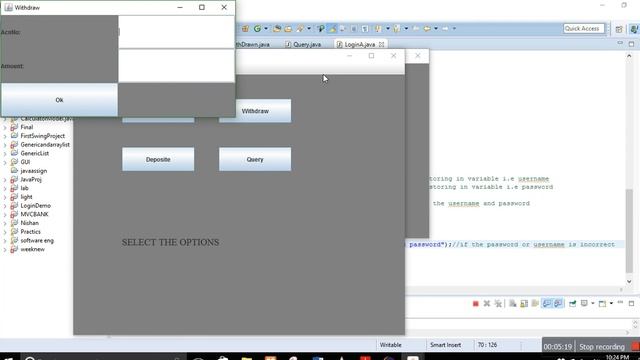Click the Withdraw button in options window
The image size is (640, 360).
point(255,111)
